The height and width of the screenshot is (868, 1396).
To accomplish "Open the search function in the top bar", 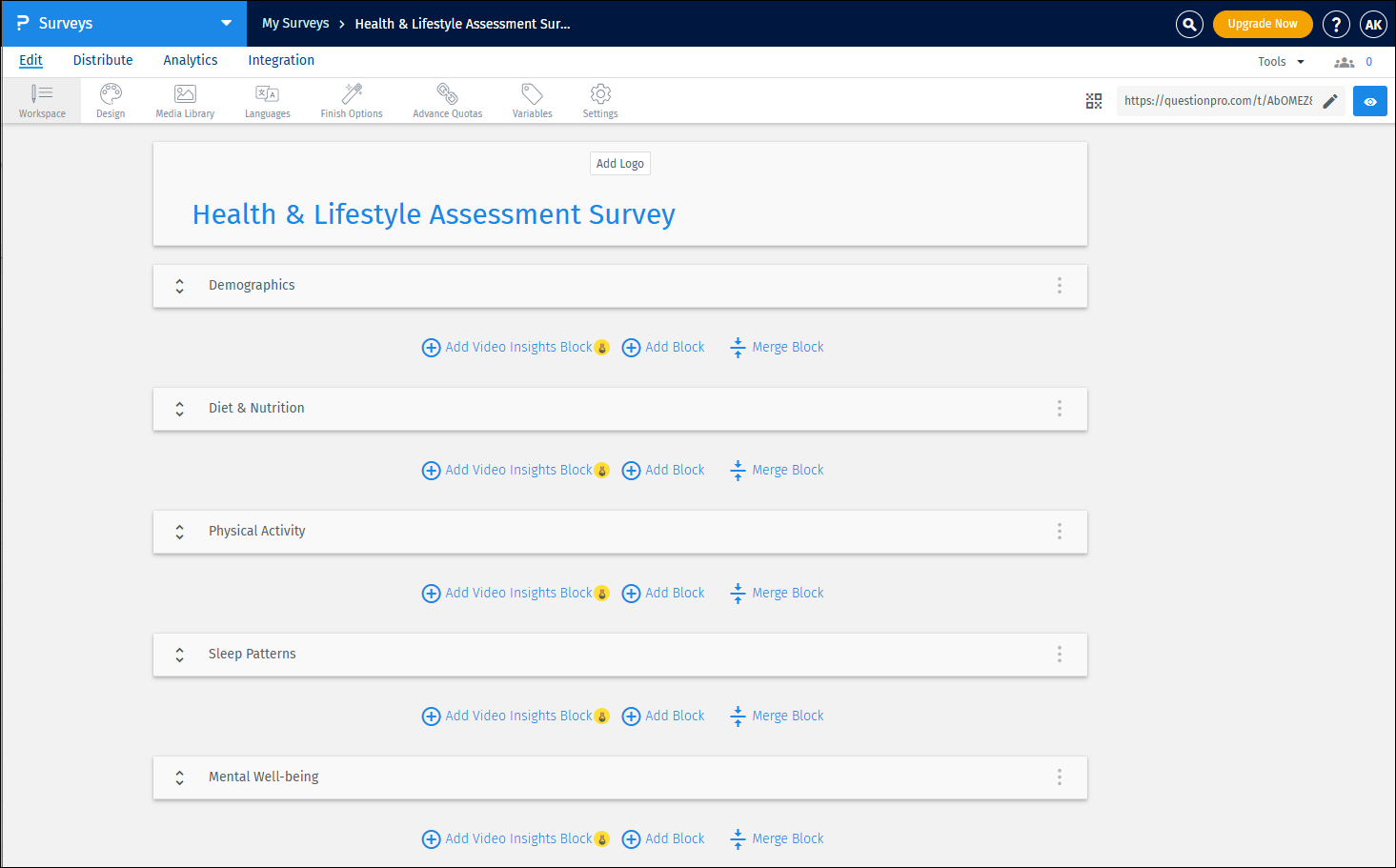I will [1189, 24].
